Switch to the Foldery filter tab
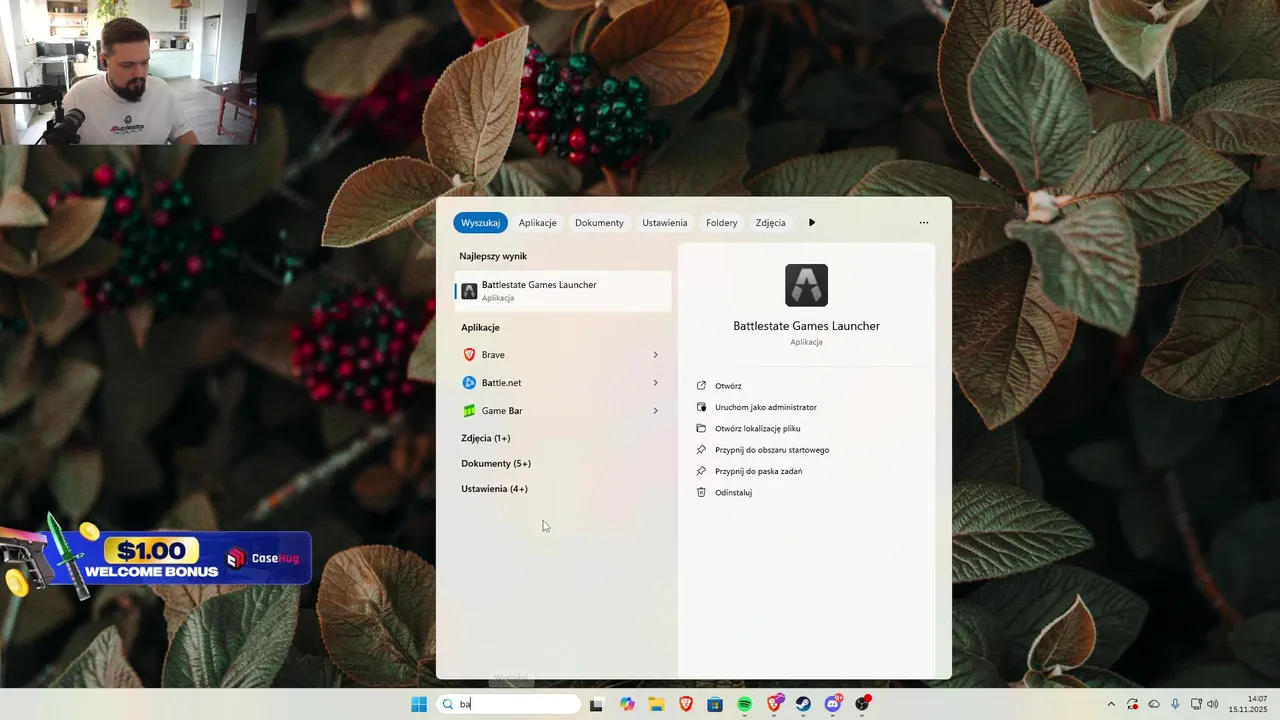 click(721, 223)
